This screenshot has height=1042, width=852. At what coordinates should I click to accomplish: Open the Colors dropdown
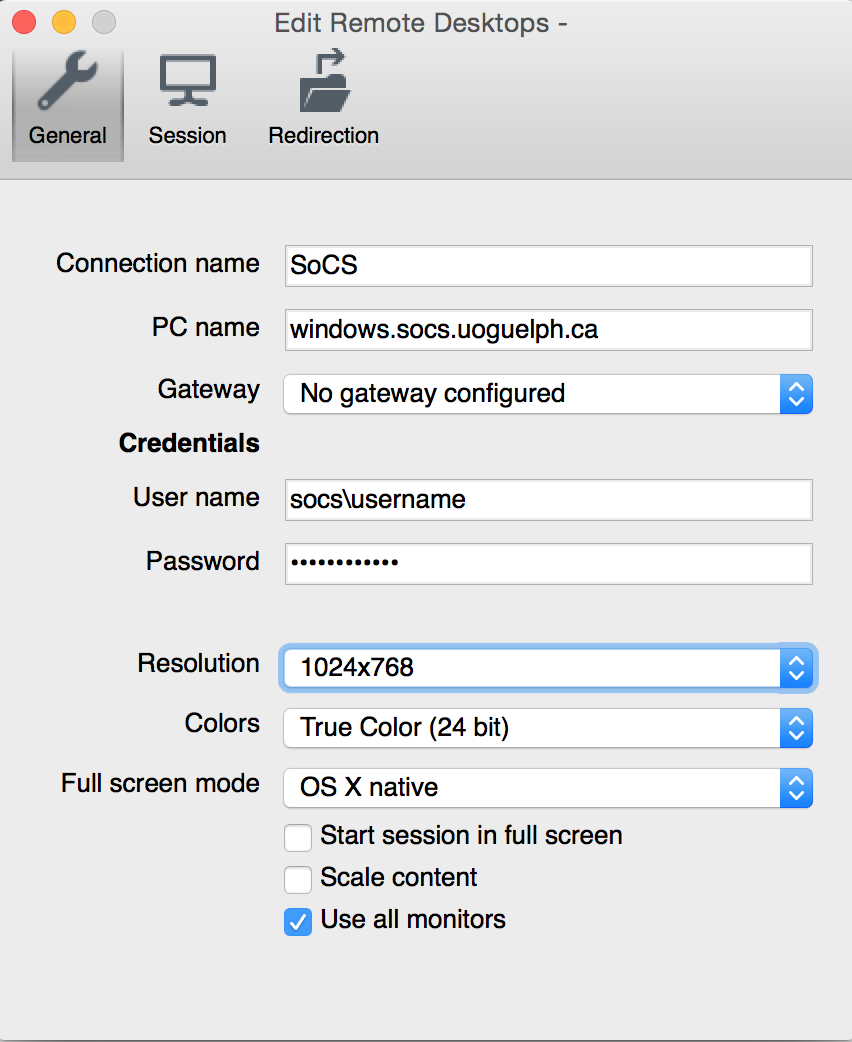(x=547, y=728)
